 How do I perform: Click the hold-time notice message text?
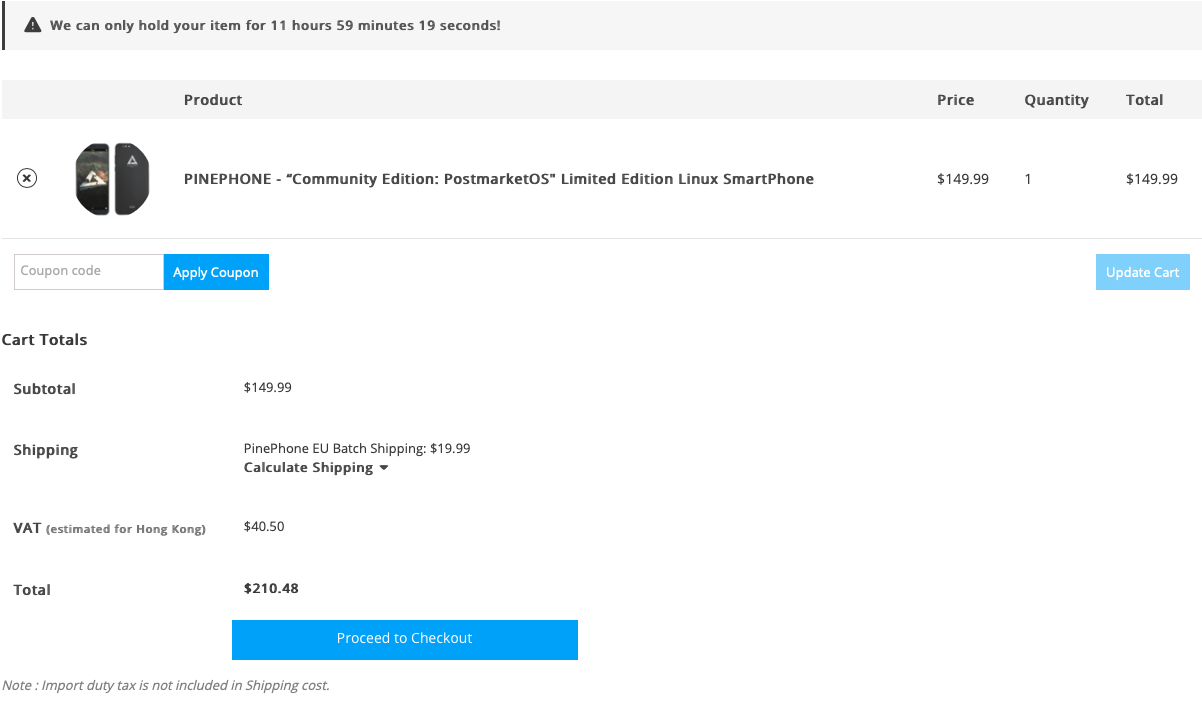(x=275, y=25)
